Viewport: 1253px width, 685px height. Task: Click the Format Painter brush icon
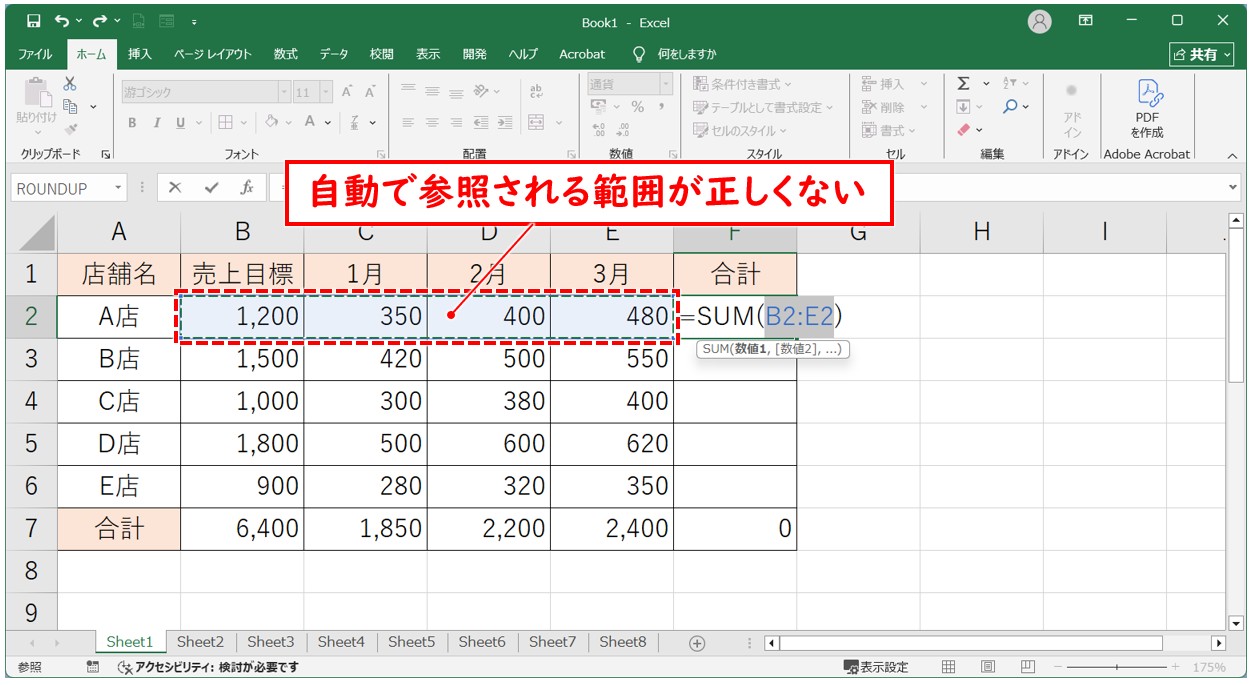[x=70, y=129]
